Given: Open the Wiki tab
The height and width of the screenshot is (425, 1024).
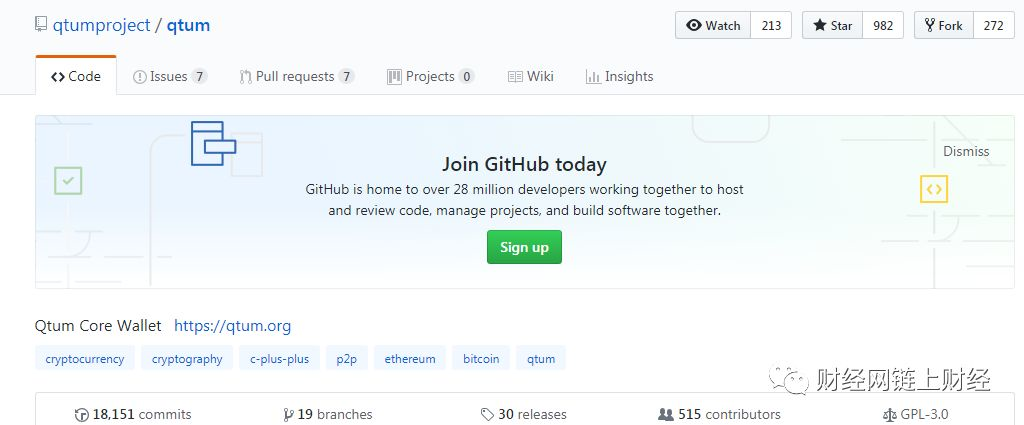Looking at the screenshot, I should [x=531, y=76].
